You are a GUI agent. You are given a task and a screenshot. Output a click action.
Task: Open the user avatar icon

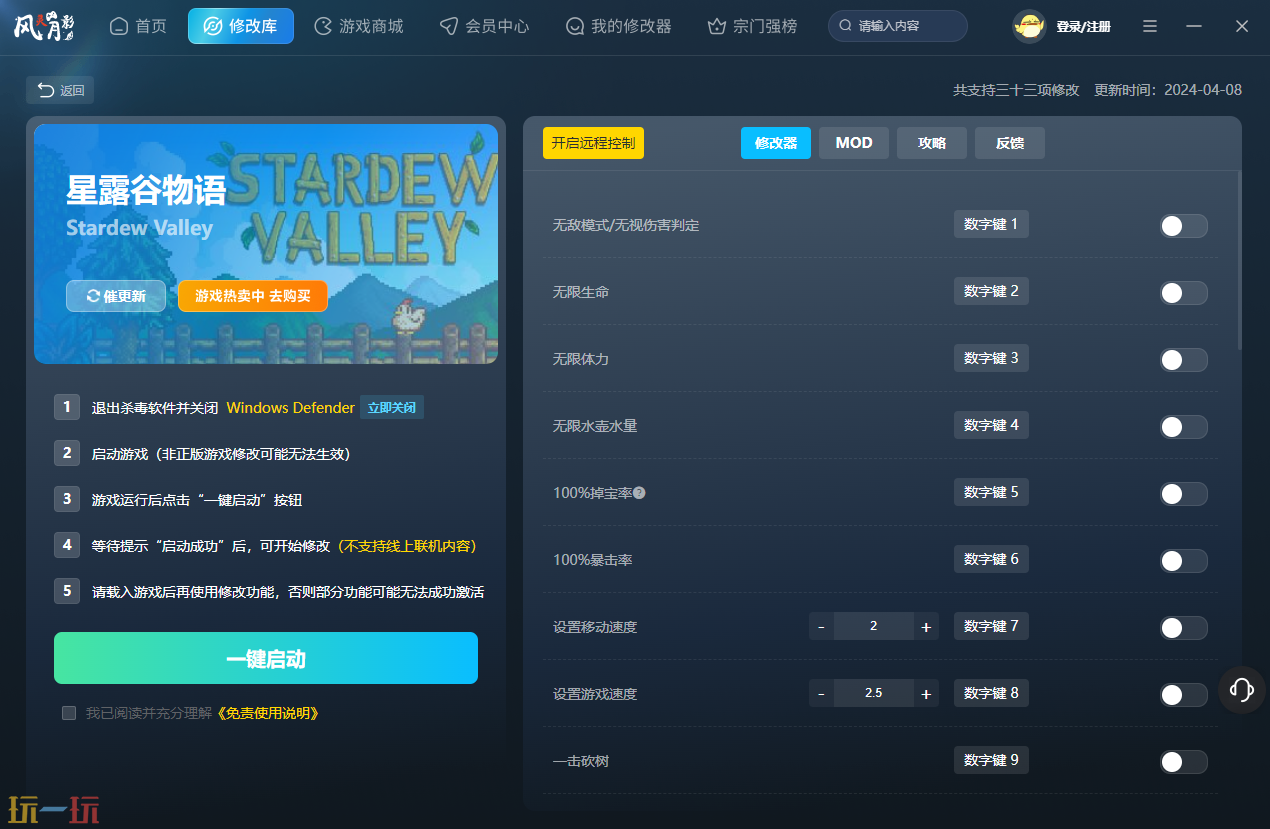pyautogui.click(x=1029, y=26)
